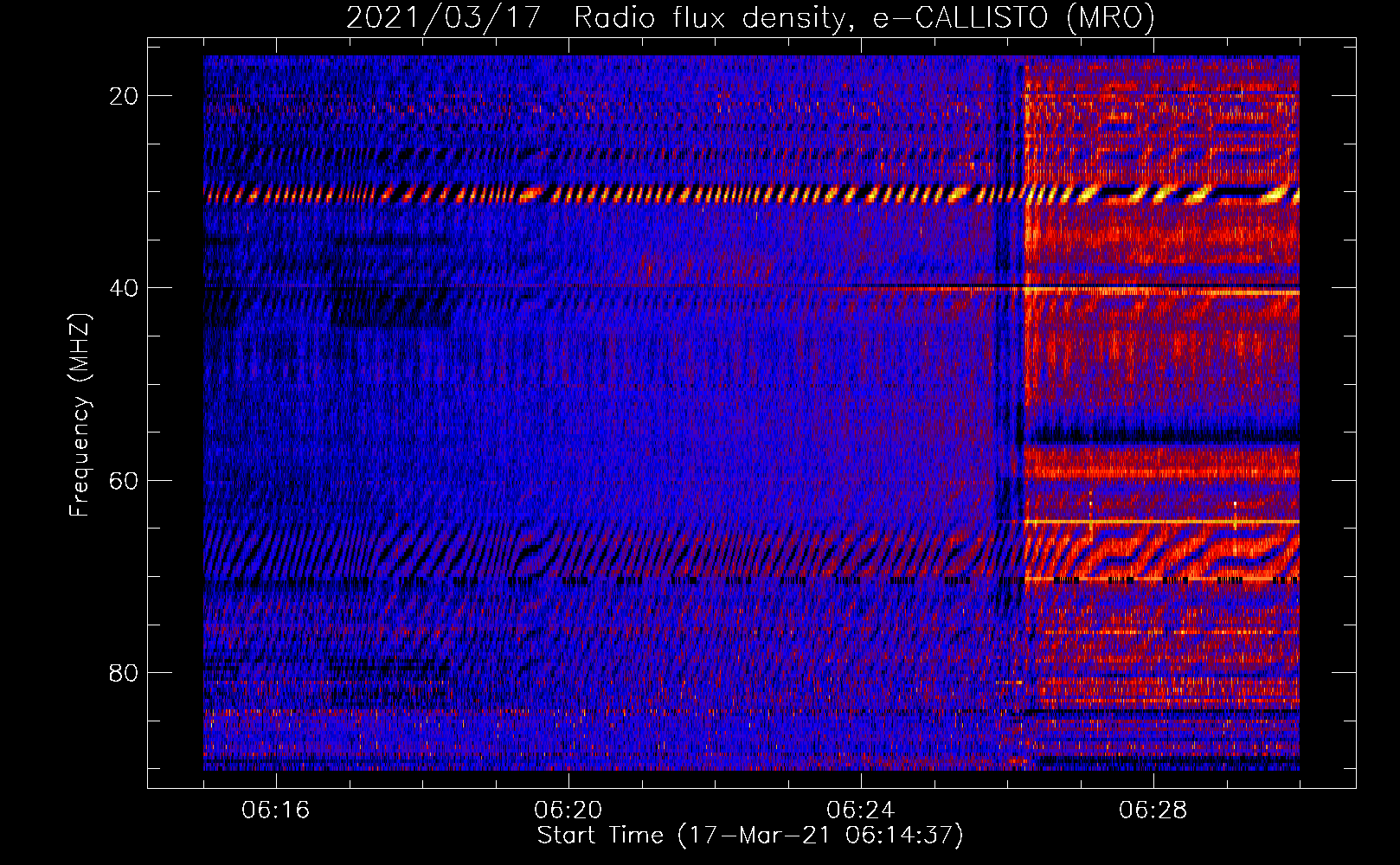The width and height of the screenshot is (1400, 865).
Task: Click the '06:28' time tick label
Action: 1153,811
